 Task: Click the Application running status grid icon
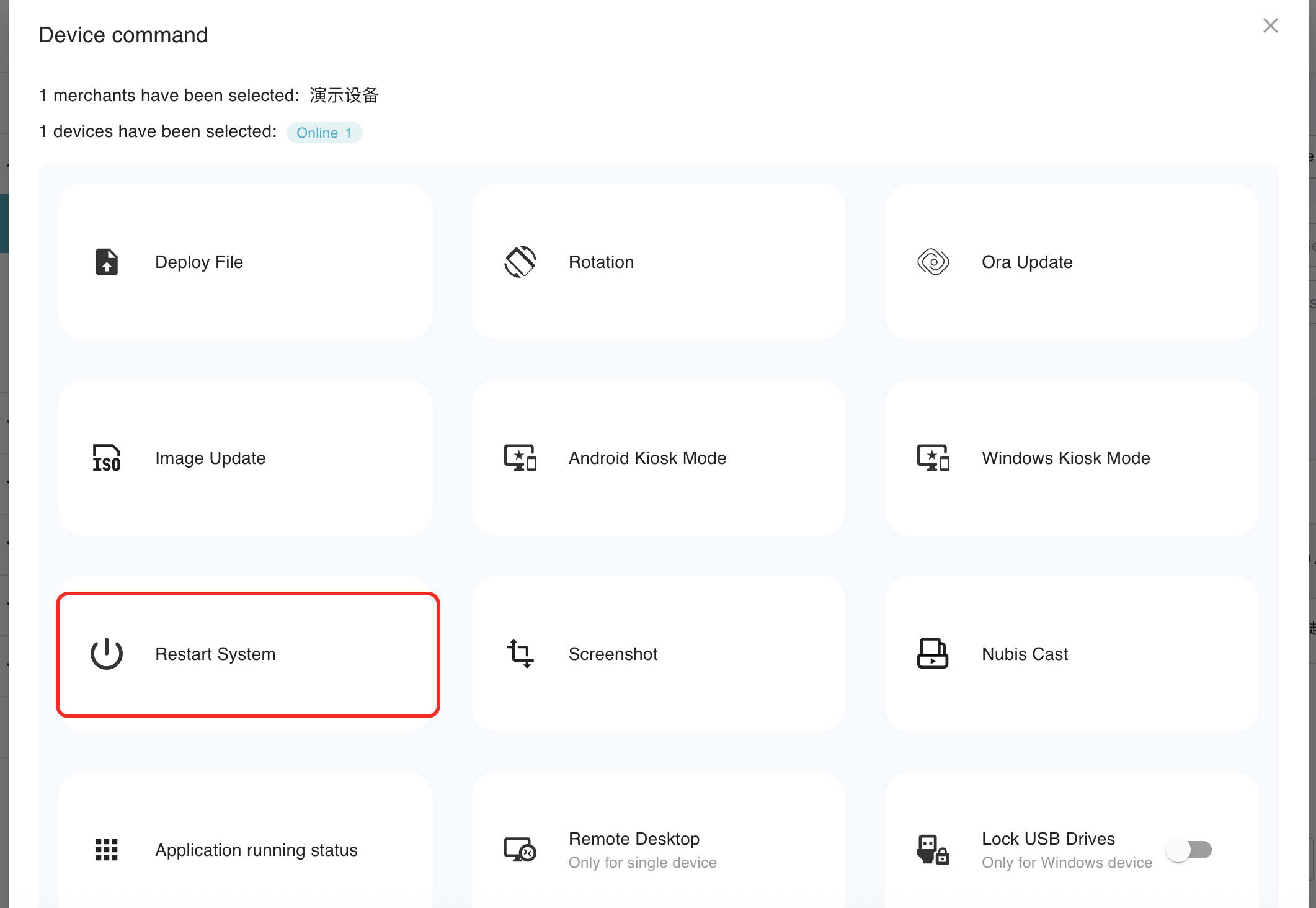[107, 850]
